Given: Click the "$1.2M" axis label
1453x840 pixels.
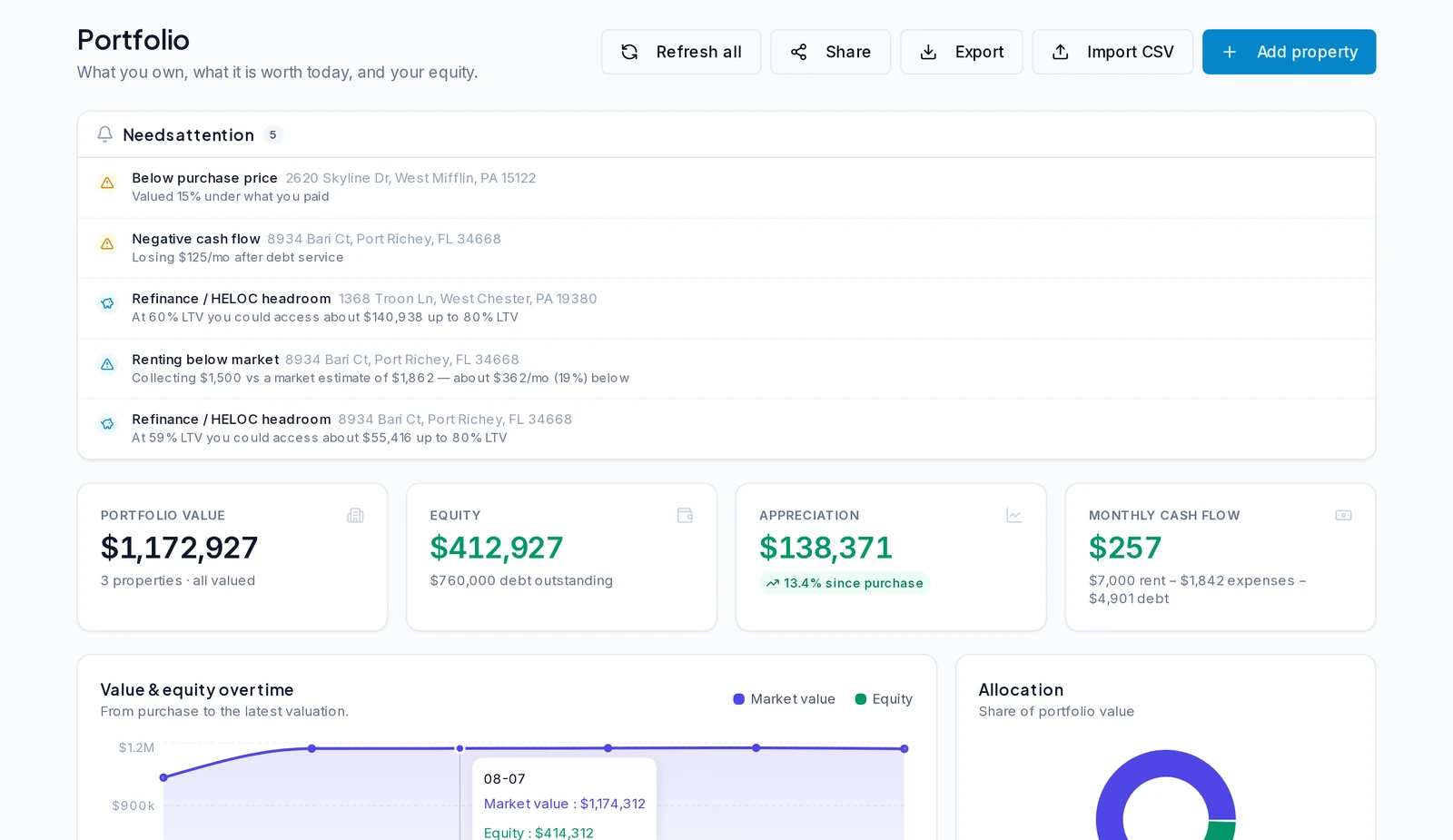Looking at the screenshot, I should coord(136,748).
